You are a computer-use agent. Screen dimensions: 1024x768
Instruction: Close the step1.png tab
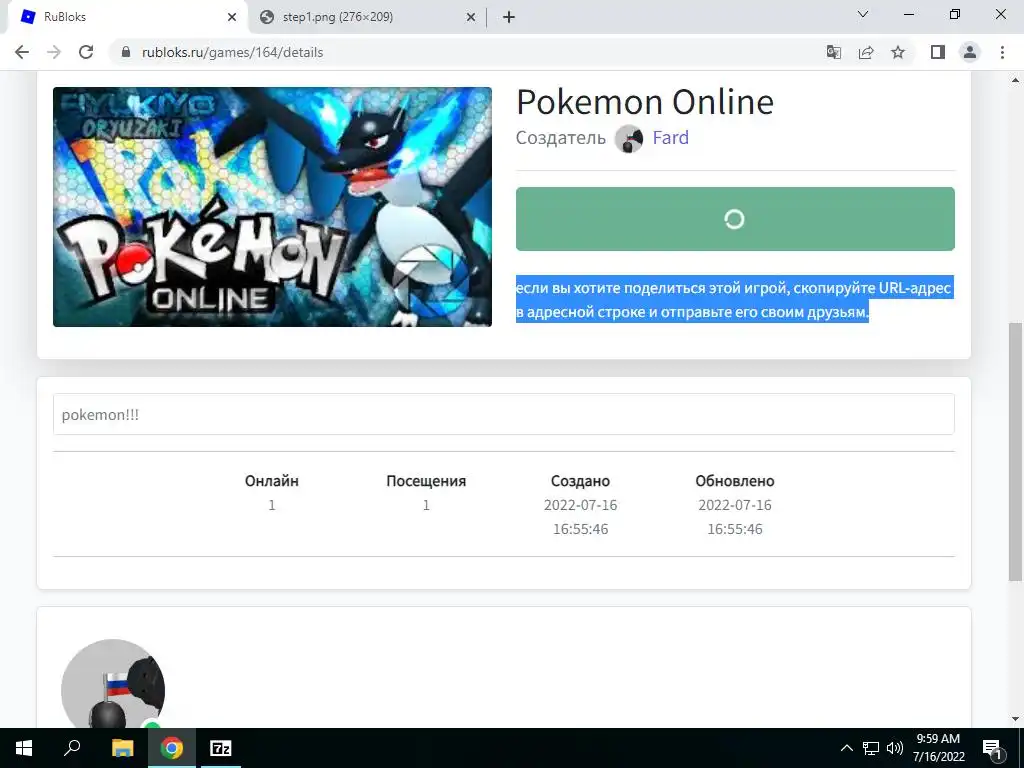pos(471,17)
